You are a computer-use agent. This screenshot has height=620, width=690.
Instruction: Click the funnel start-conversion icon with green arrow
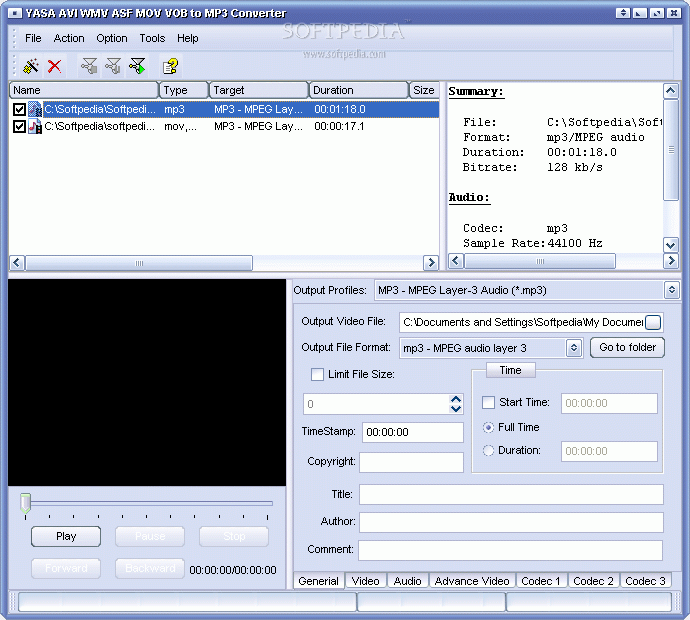tap(137, 66)
